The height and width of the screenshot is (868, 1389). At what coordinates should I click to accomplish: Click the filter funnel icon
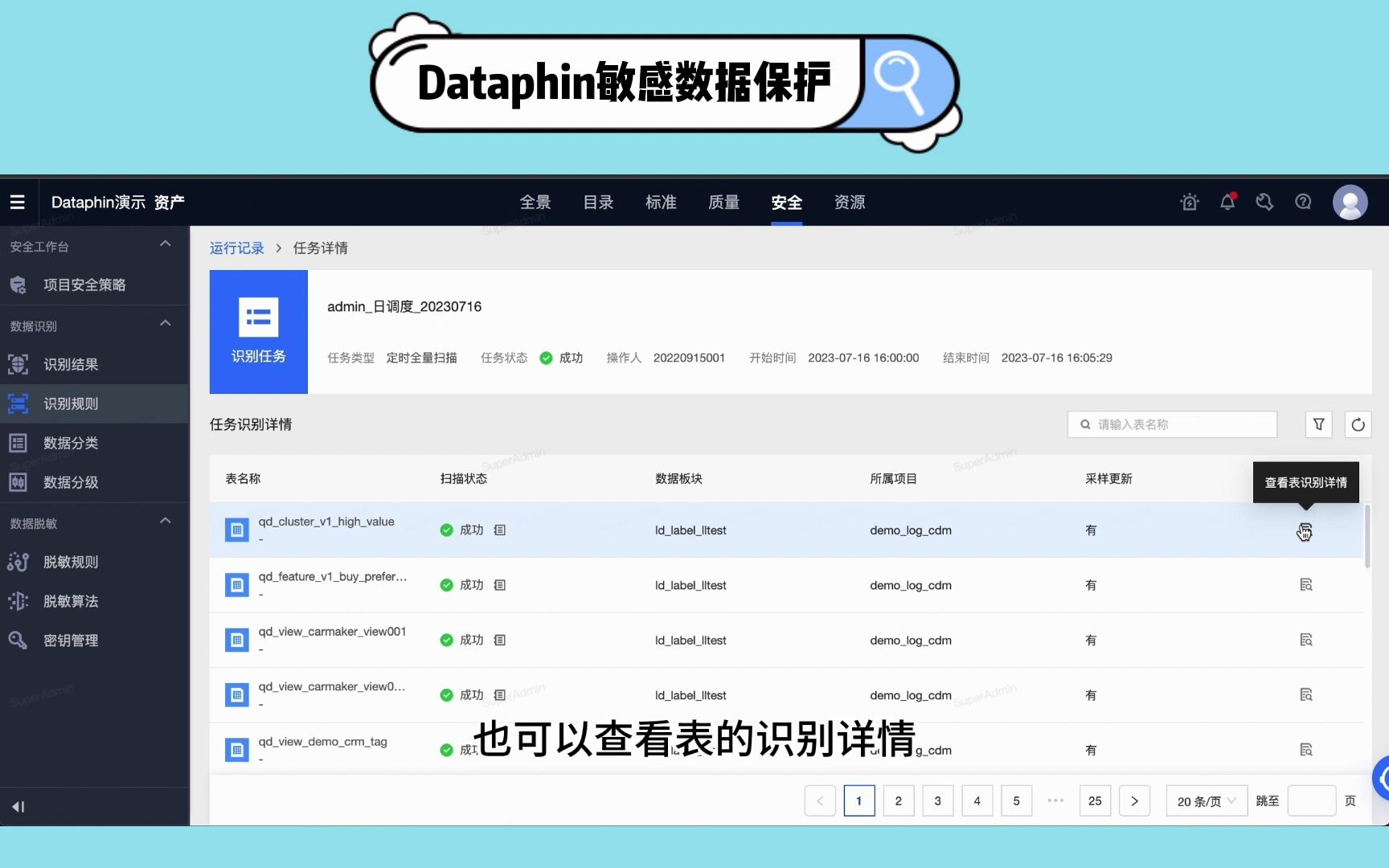pos(1319,424)
